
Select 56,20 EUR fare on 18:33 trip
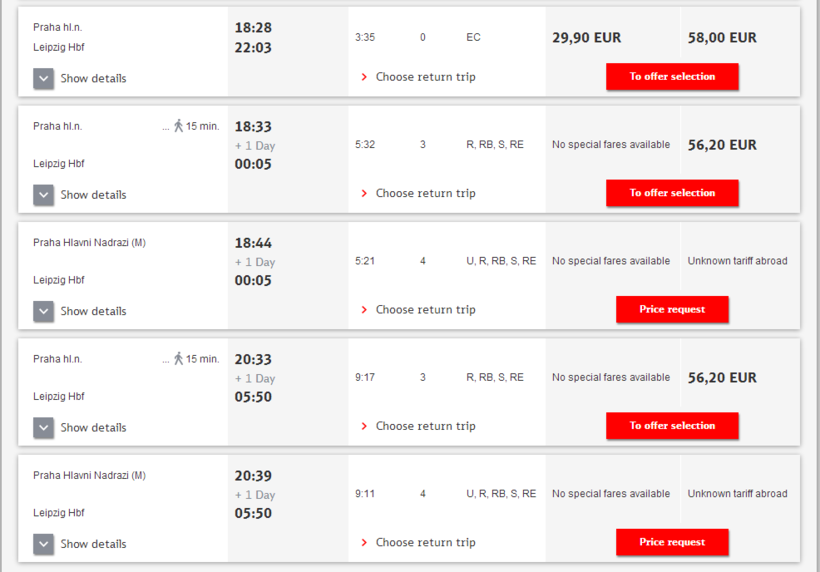point(722,145)
